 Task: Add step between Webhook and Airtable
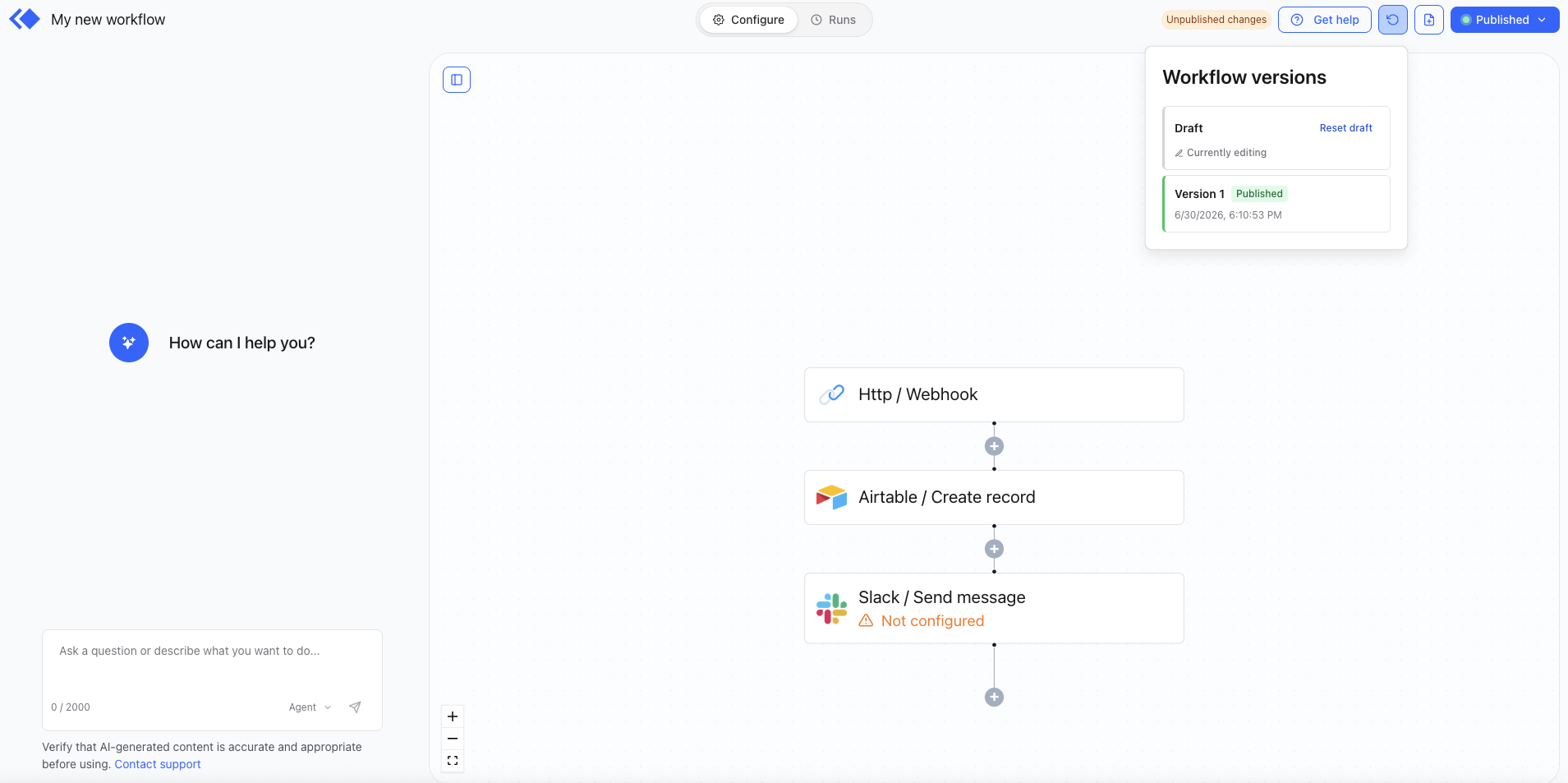coord(994,446)
